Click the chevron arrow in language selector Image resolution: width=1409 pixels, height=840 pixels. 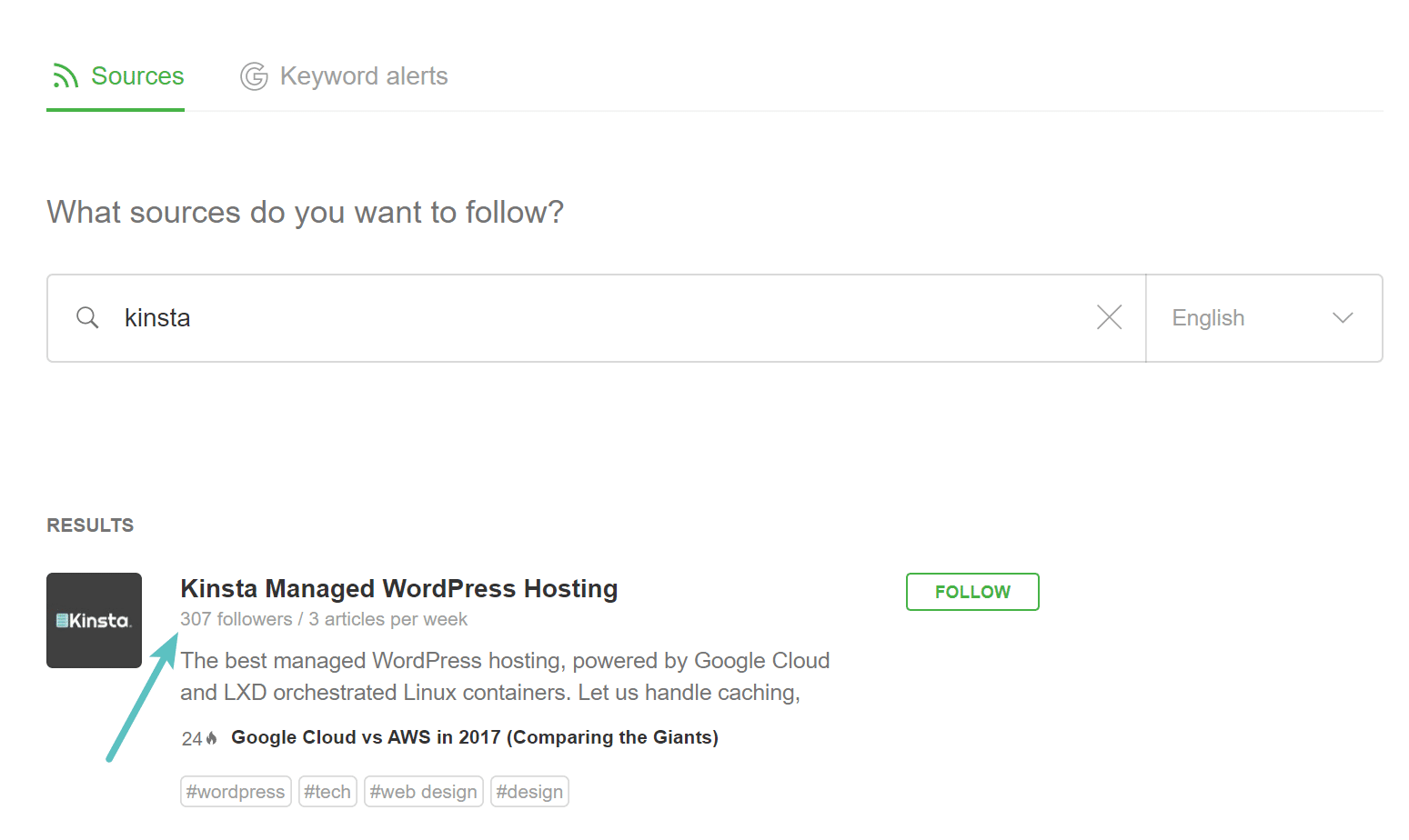(x=1343, y=317)
